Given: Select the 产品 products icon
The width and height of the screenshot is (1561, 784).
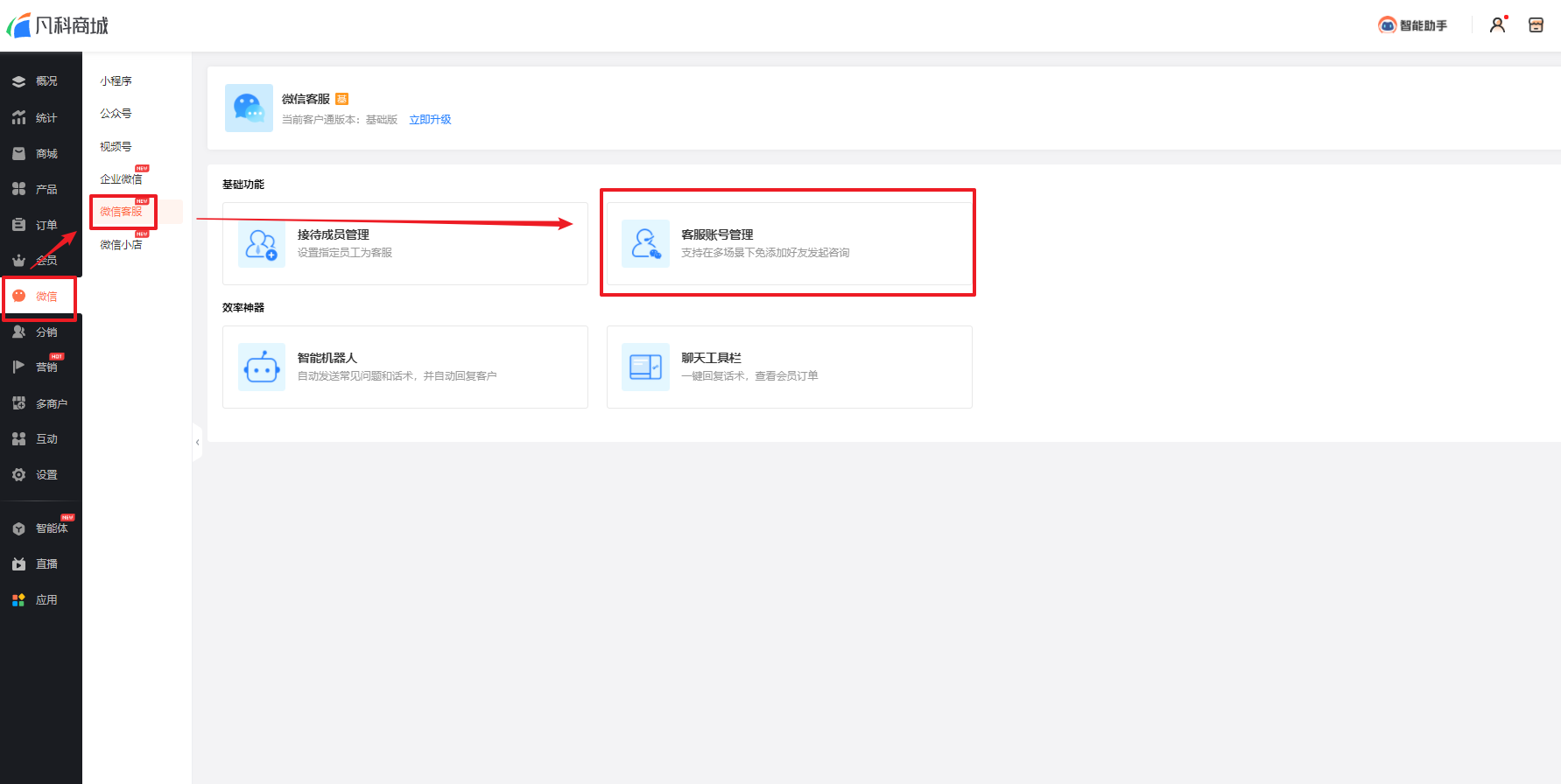Looking at the screenshot, I should point(18,189).
